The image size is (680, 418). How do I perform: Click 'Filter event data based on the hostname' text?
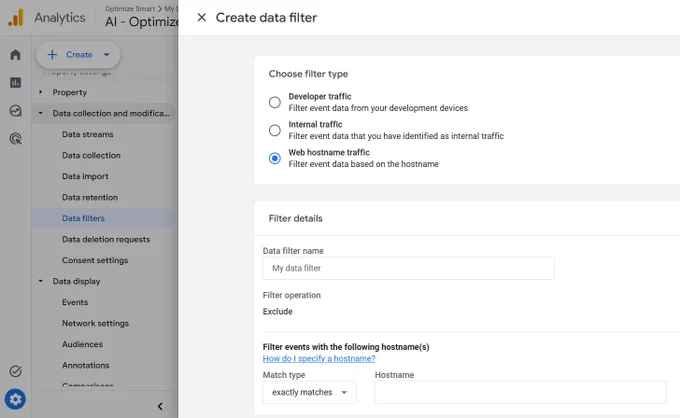(x=363, y=164)
